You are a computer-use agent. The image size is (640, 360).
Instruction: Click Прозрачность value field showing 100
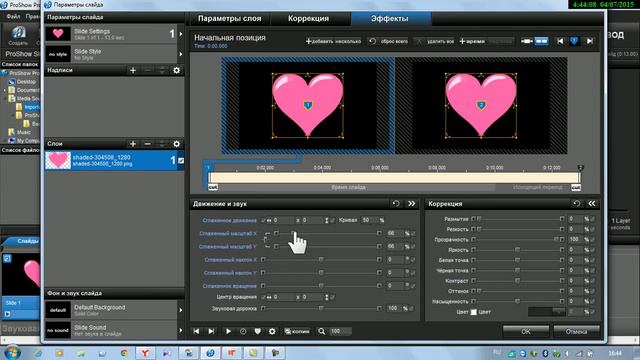tap(576, 240)
